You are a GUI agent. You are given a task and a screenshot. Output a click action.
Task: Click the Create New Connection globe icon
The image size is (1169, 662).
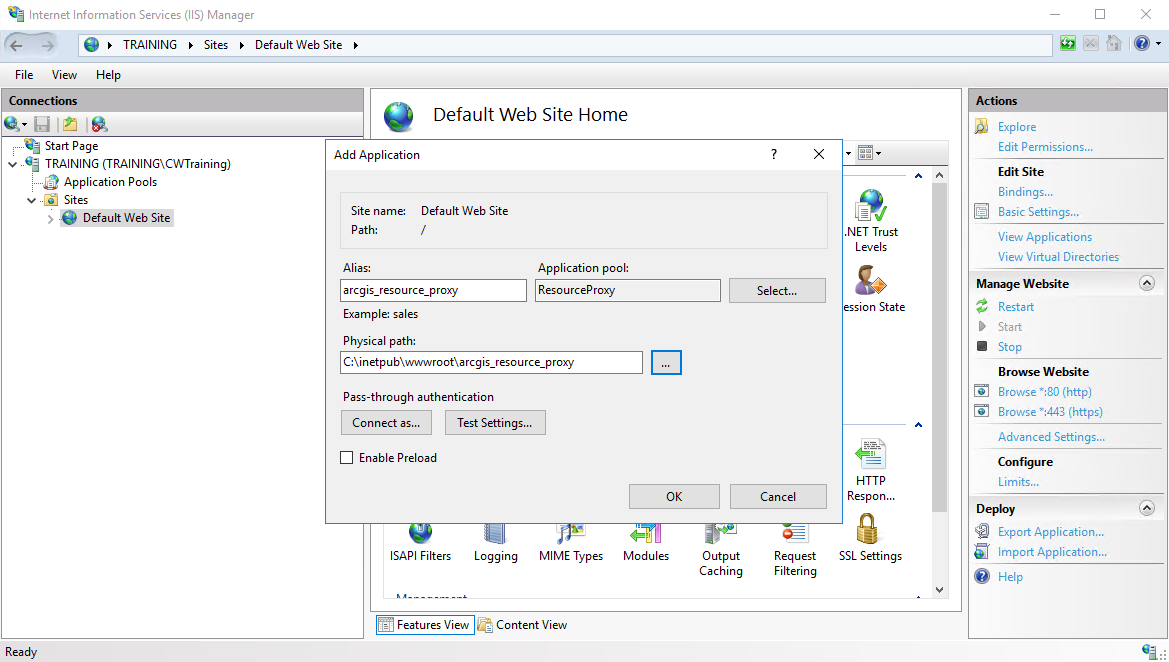12,124
